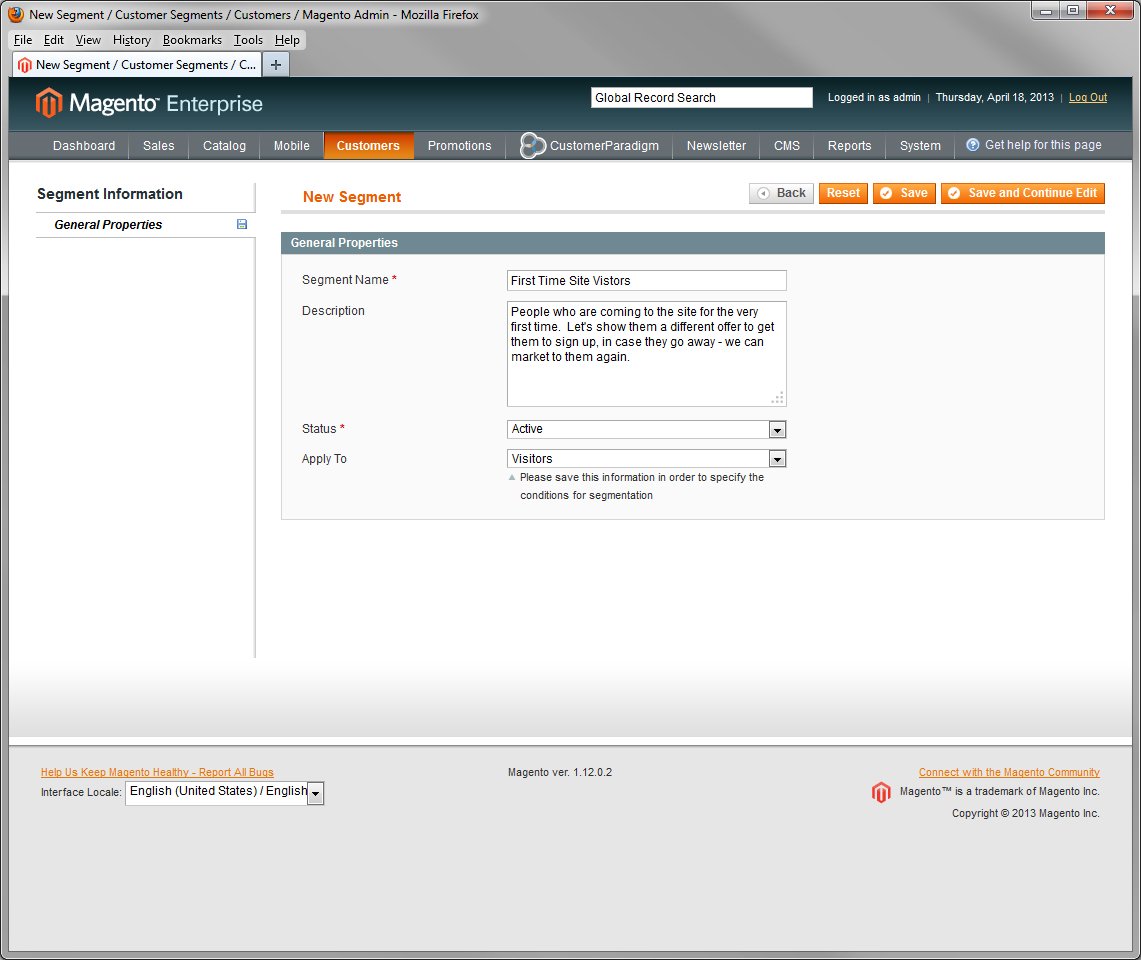Open Firefox Tools menu
1141x960 pixels.
point(248,40)
